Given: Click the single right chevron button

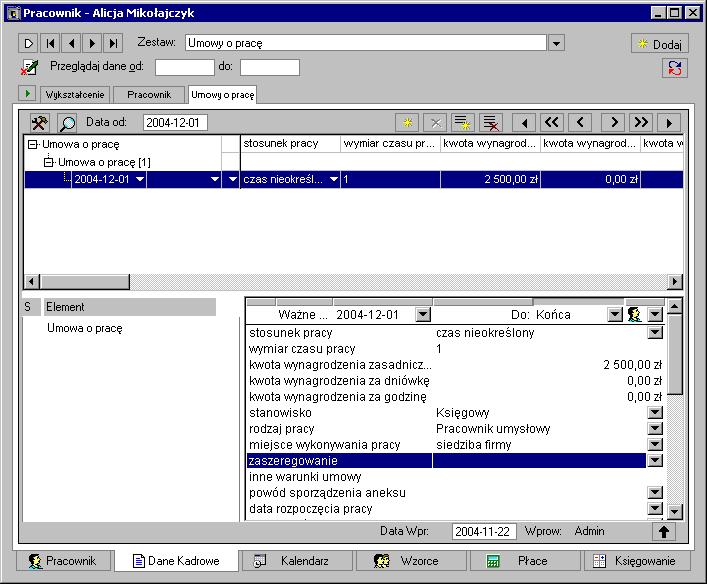Looking at the screenshot, I should (x=613, y=123).
